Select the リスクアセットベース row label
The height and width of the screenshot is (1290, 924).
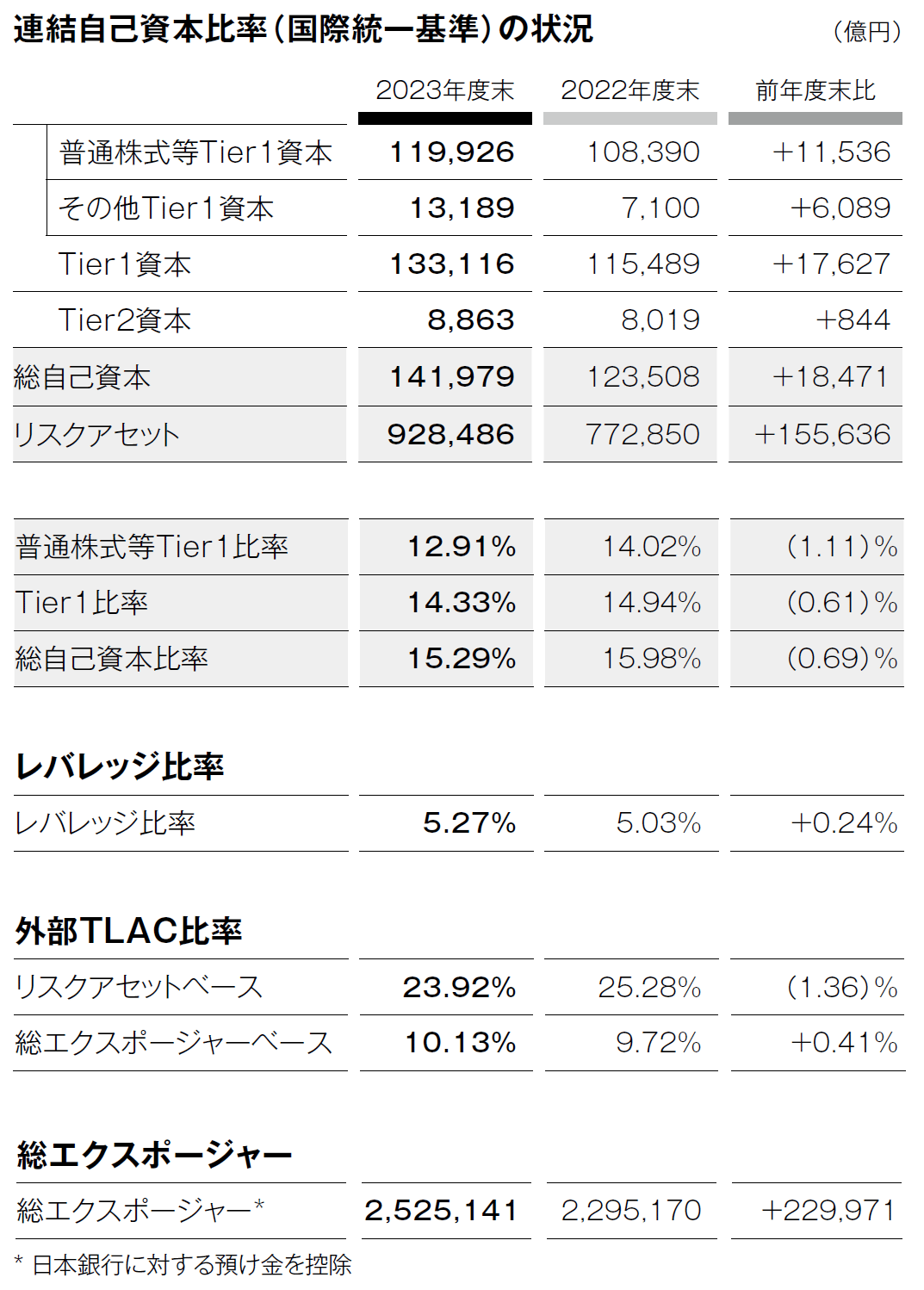(x=139, y=987)
